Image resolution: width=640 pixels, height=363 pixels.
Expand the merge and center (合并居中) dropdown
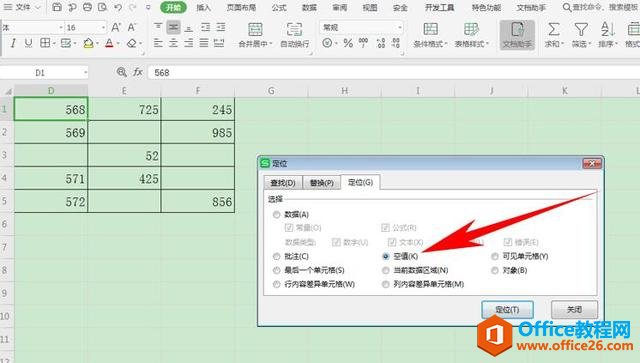[271, 43]
